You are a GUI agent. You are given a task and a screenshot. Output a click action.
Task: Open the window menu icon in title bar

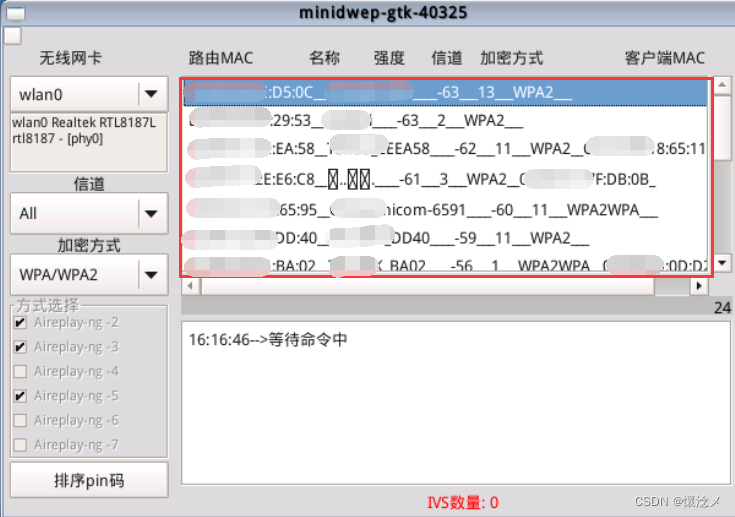pos(15,13)
